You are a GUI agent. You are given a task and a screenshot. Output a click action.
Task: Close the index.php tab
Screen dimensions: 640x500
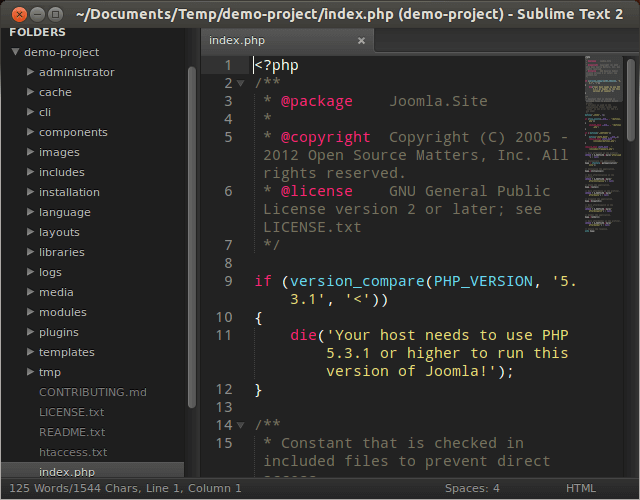[361, 40]
